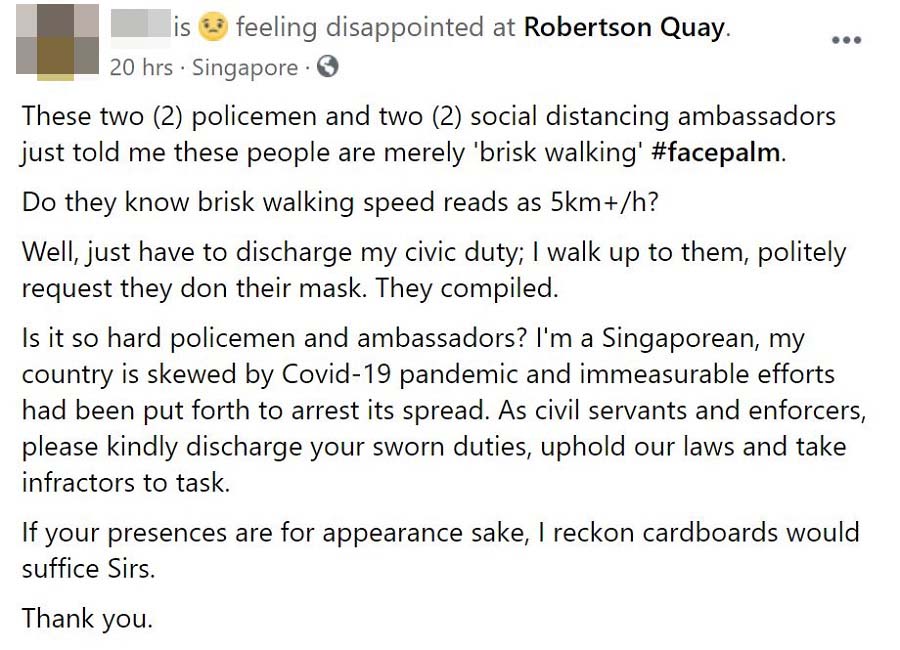Click the globe public privacy icon
The width and height of the screenshot is (900, 650).
pos(327,68)
